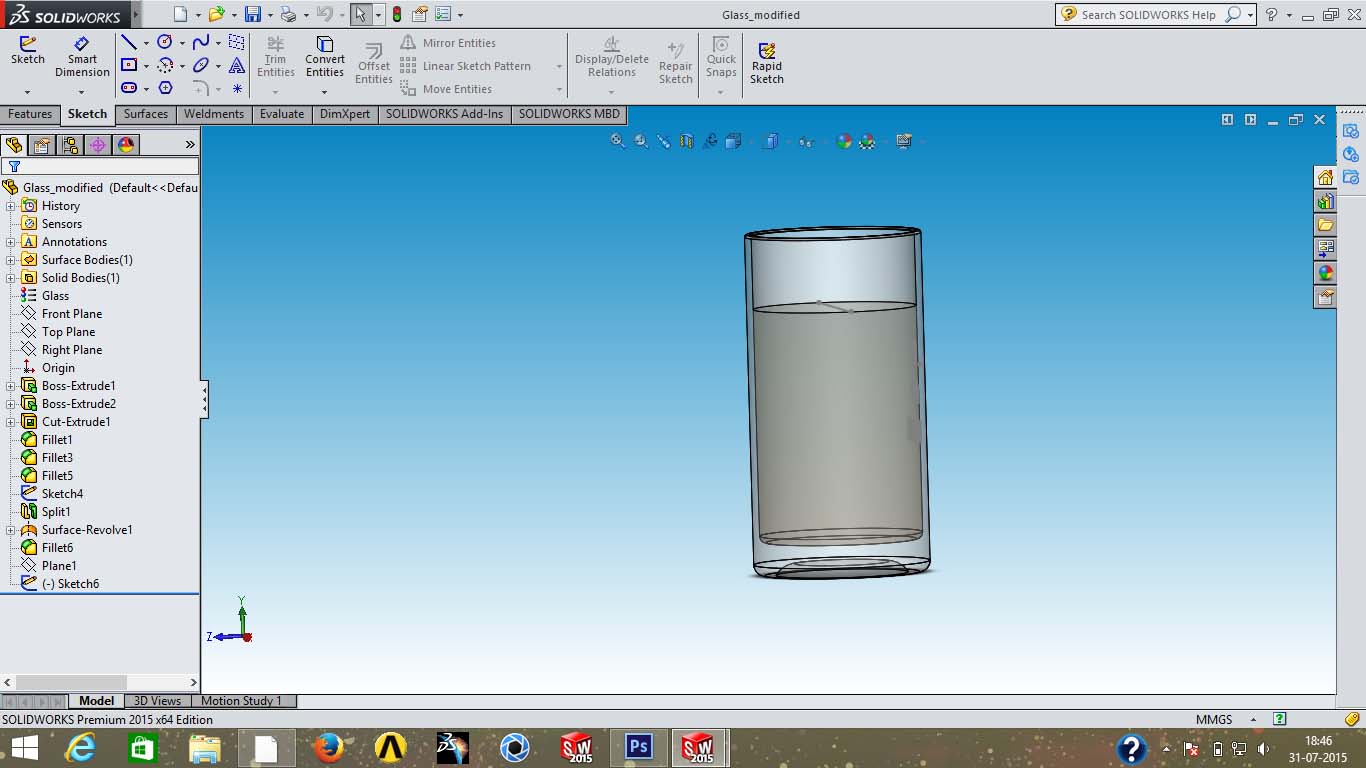1366x768 pixels.
Task: Click the Smart Dimension tool
Action: click(x=82, y=57)
